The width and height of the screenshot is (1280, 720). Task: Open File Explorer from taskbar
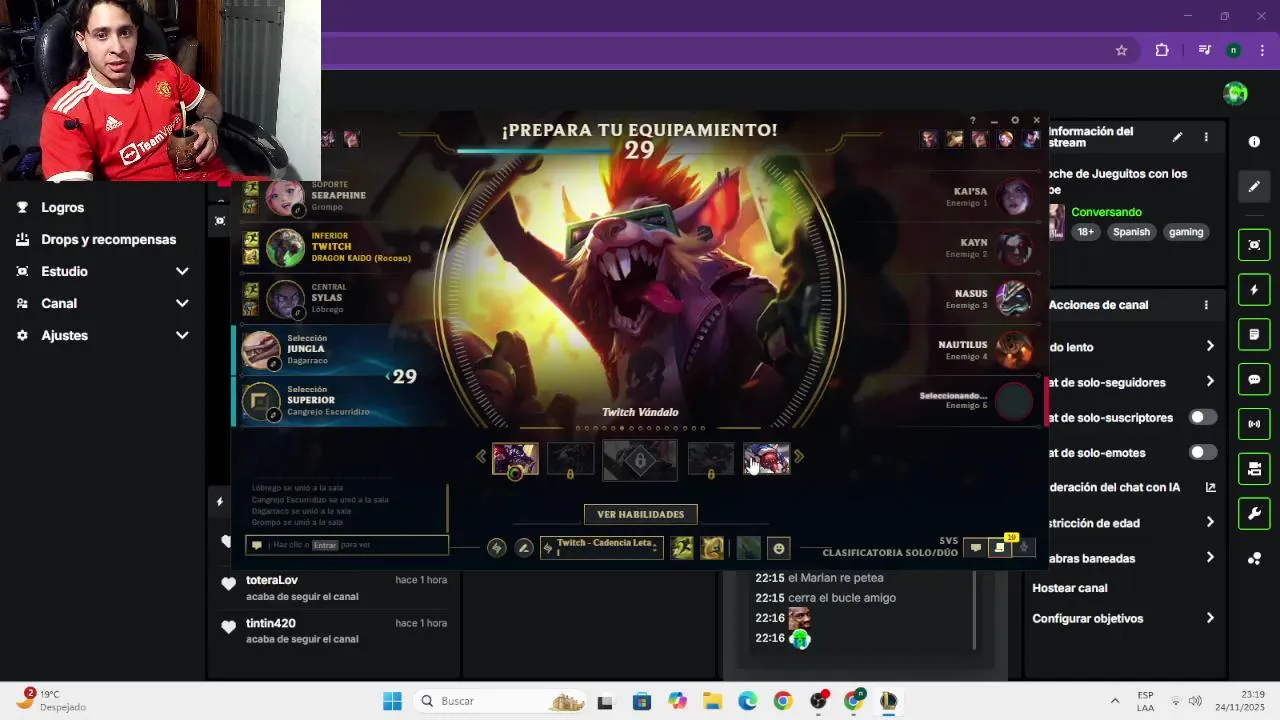click(711, 701)
